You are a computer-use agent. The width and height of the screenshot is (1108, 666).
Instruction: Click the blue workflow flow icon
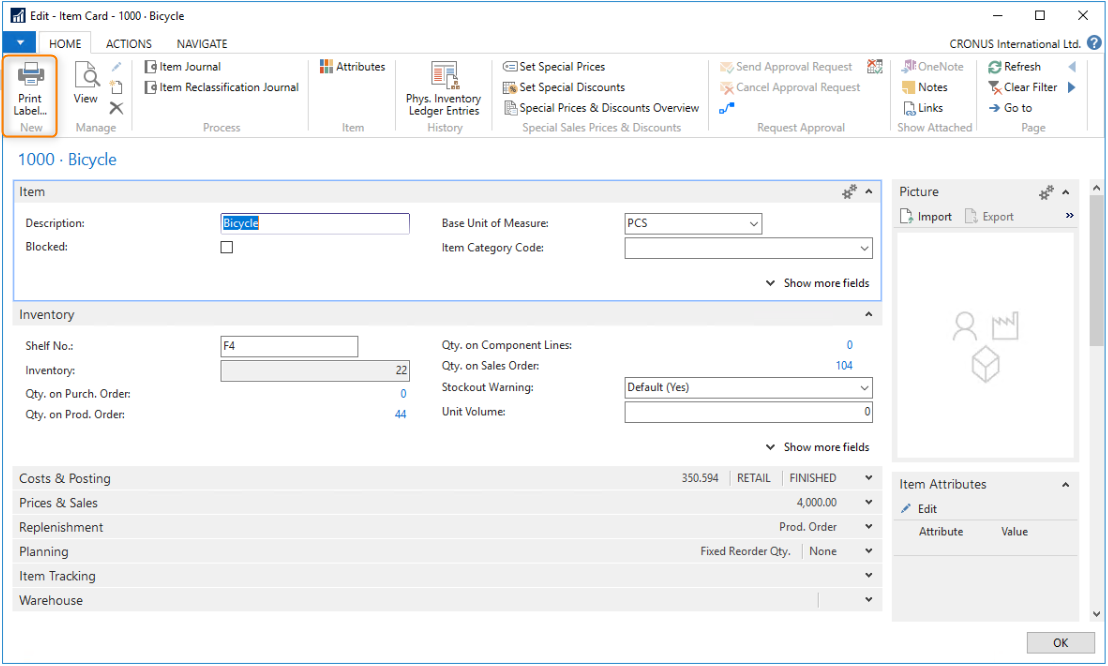pyautogui.click(x=727, y=108)
